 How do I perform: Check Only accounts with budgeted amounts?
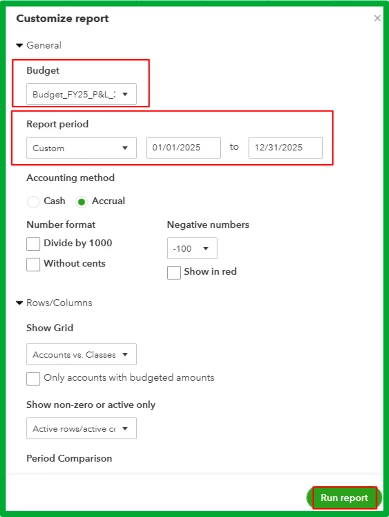[33, 379]
